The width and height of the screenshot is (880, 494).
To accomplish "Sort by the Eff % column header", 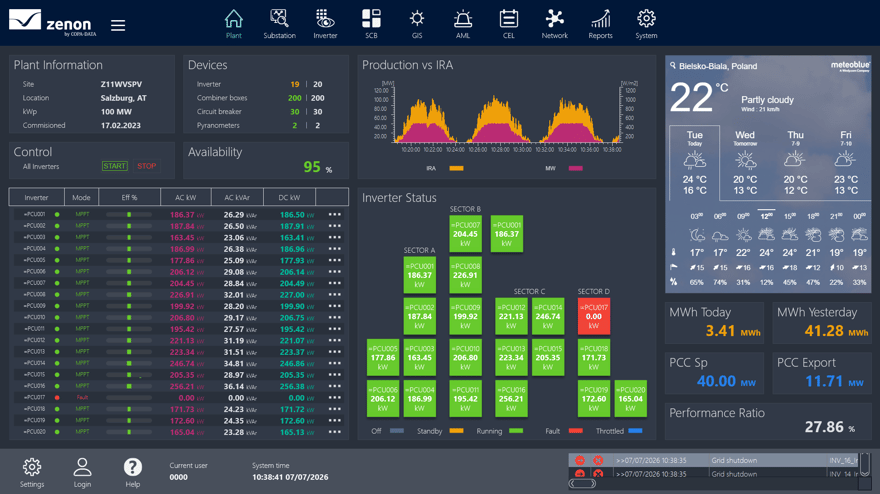I will [130, 198].
